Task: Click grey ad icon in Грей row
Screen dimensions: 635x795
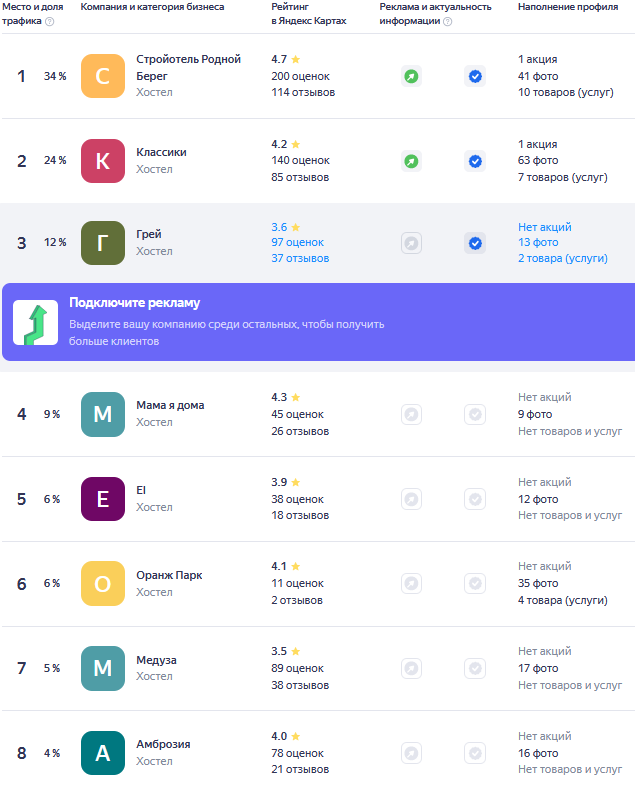Action: click(x=411, y=243)
